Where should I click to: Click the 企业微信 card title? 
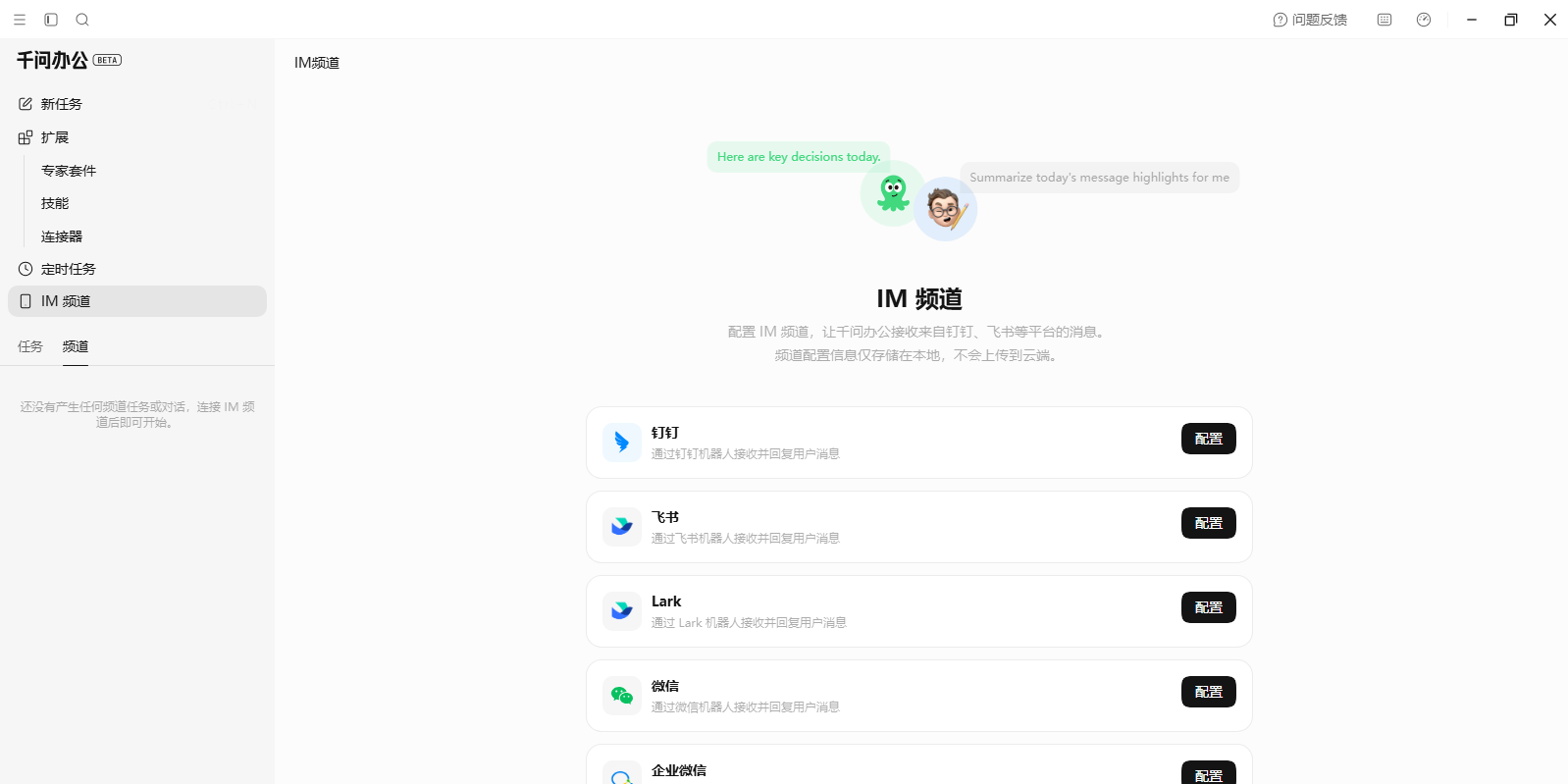point(679,770)
